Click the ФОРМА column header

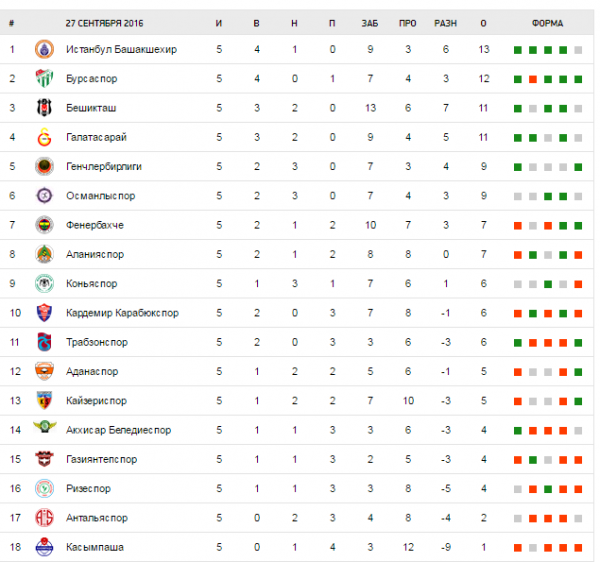547,22
